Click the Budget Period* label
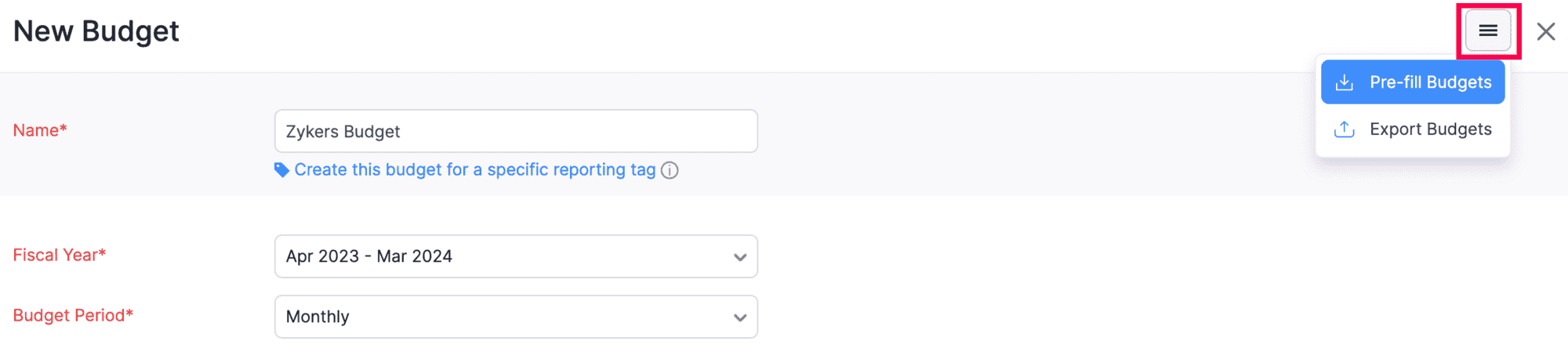 [73, 315]
